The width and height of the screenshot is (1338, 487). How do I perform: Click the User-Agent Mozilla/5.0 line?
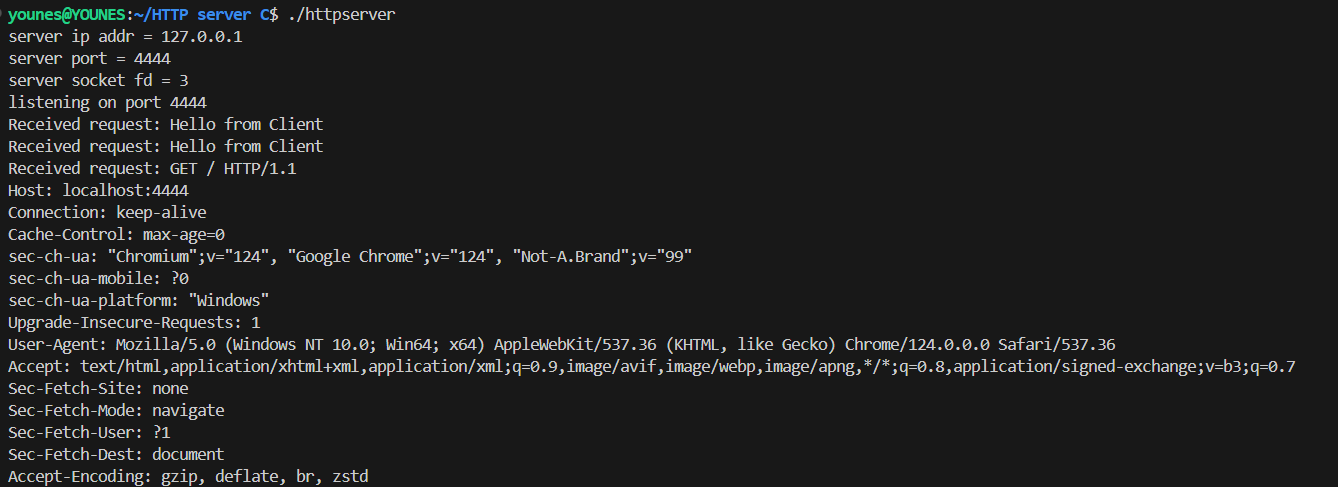(x=562, y=344)
